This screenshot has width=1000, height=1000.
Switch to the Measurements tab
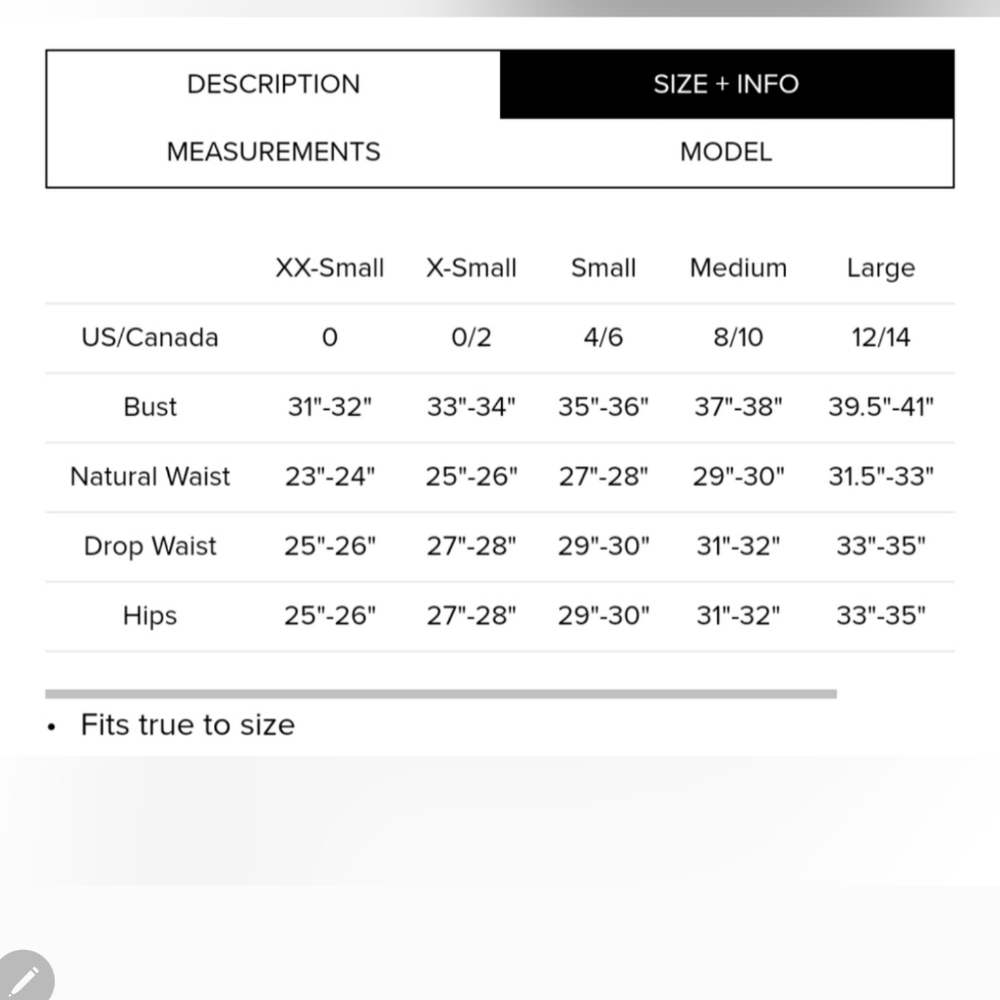click(273, 152)
